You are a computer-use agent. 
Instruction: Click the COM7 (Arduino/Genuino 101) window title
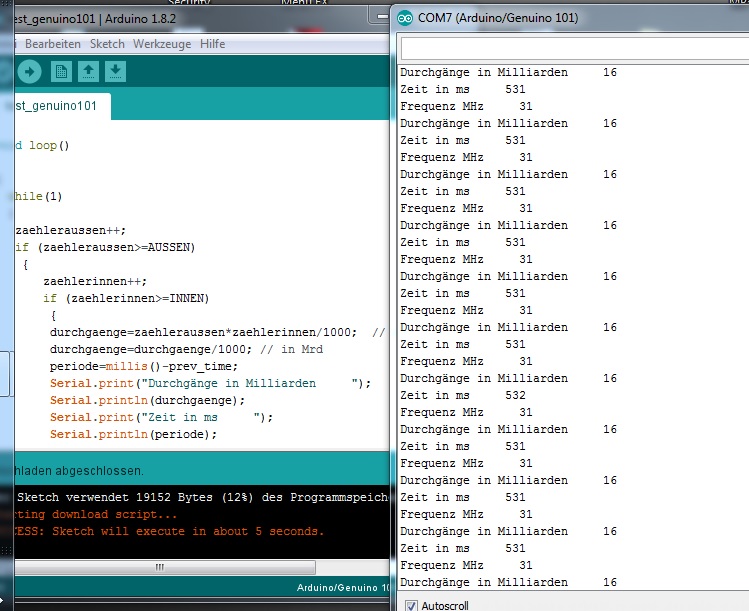point(498,18)
